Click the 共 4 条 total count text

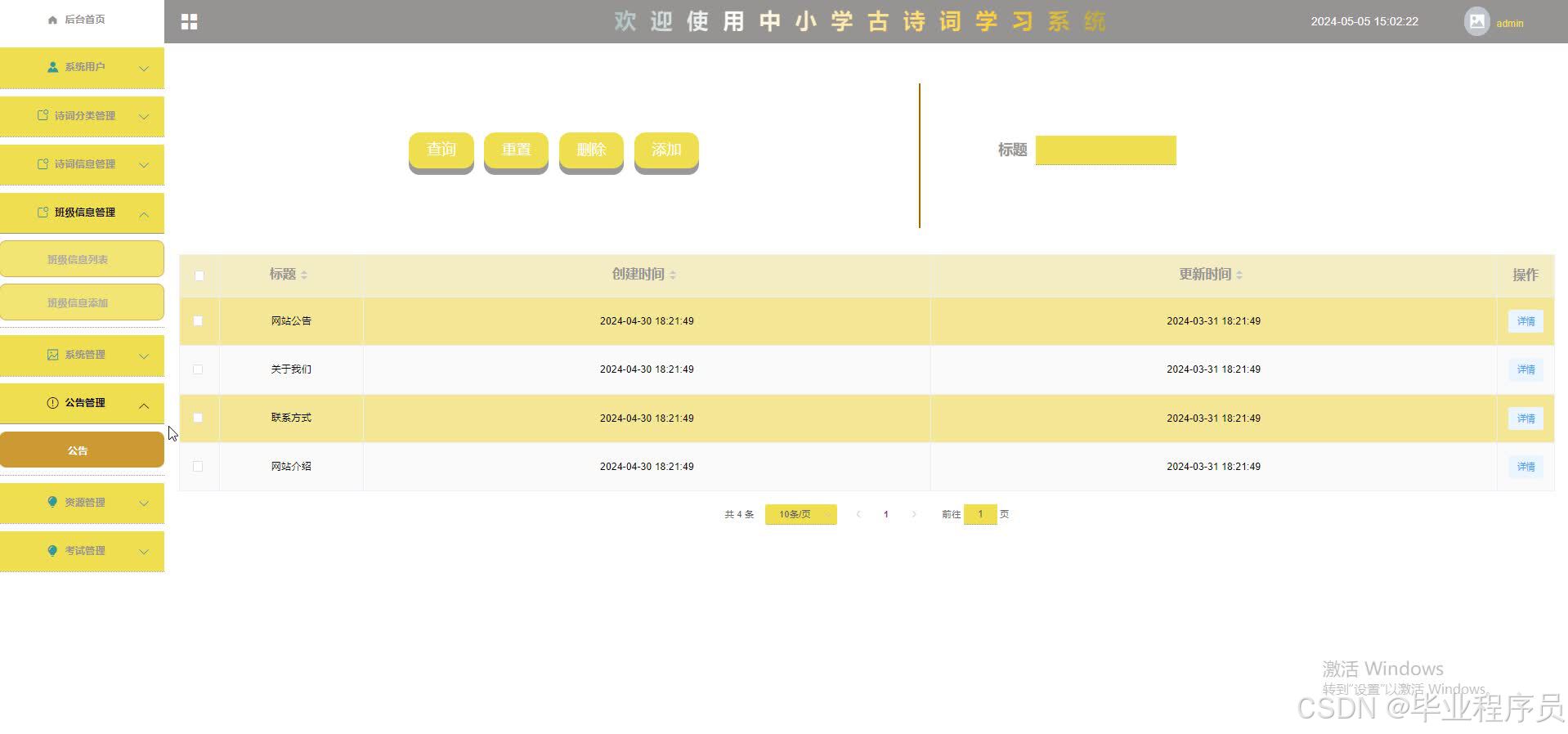pyautogui.click(x=739, y=514)
